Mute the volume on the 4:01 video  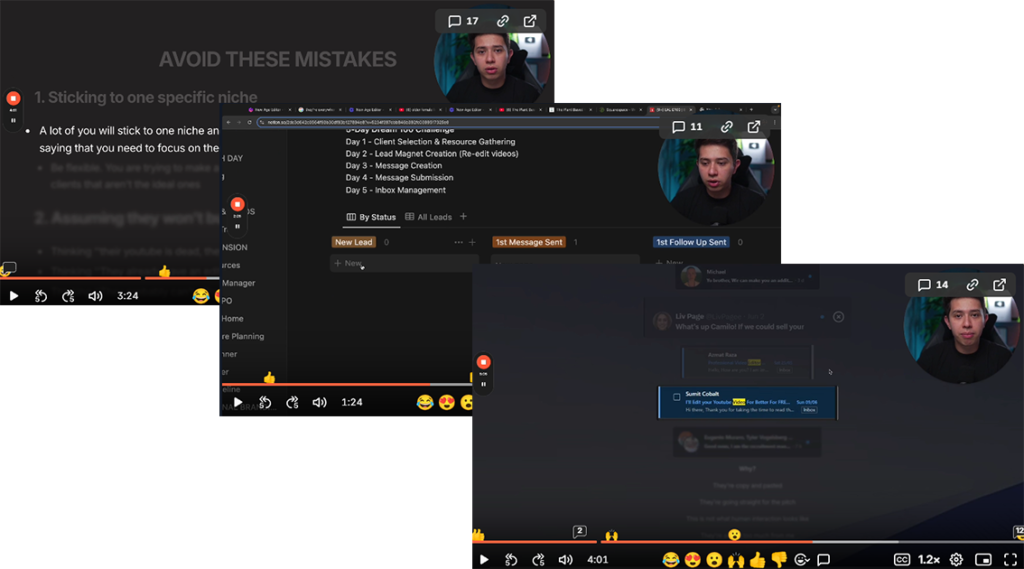565,560
